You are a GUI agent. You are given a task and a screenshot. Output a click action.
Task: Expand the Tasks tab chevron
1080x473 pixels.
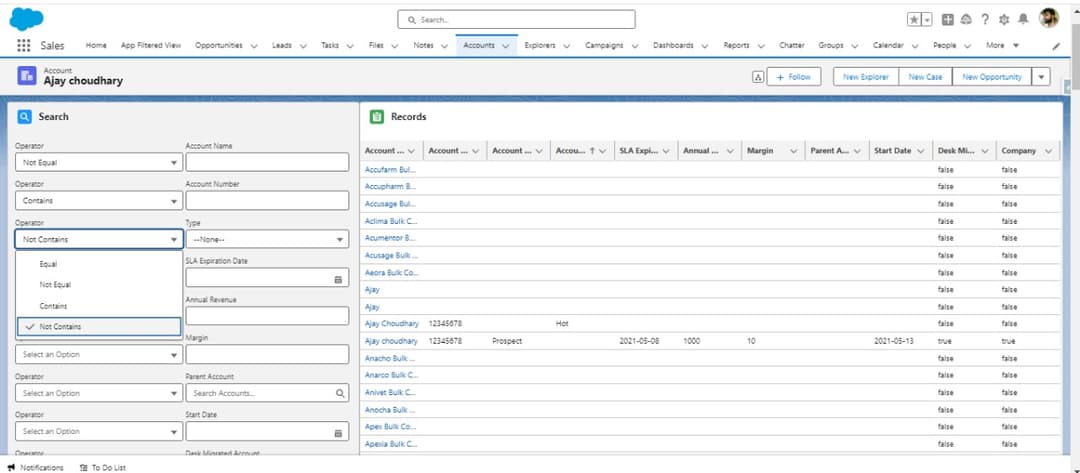point(350,46)
